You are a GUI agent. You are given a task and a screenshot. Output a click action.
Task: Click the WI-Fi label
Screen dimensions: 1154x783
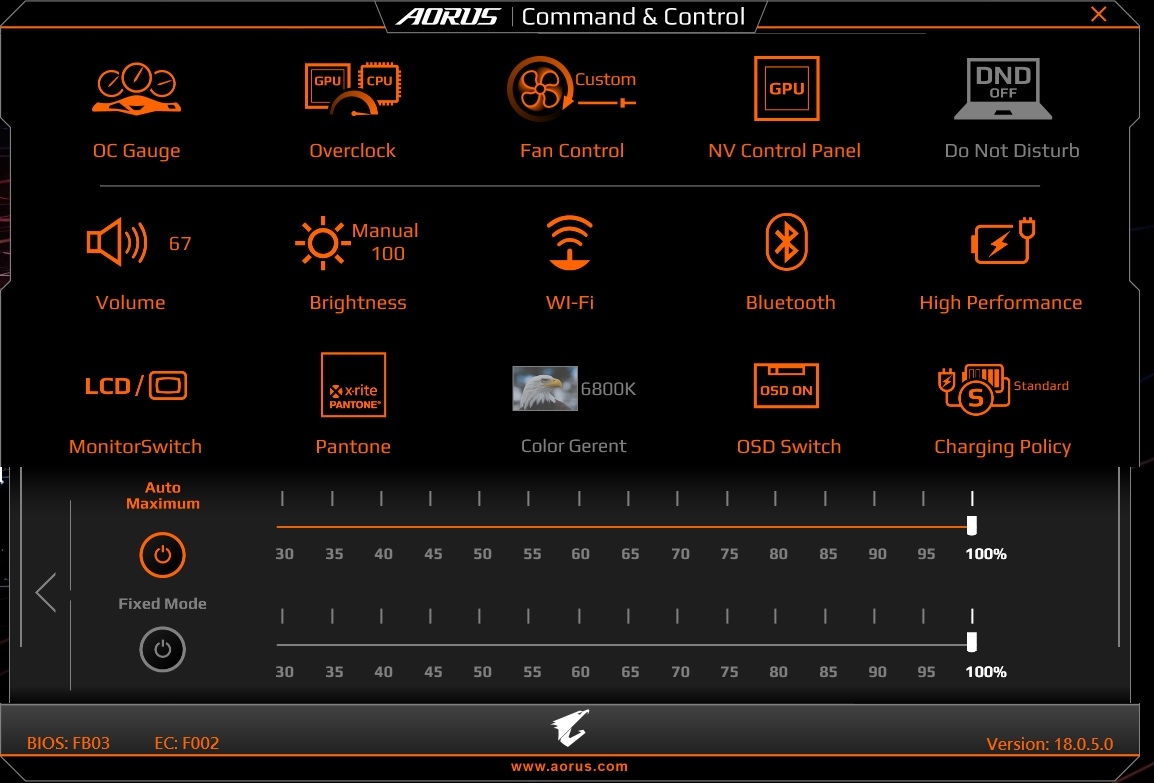point(570,302)
